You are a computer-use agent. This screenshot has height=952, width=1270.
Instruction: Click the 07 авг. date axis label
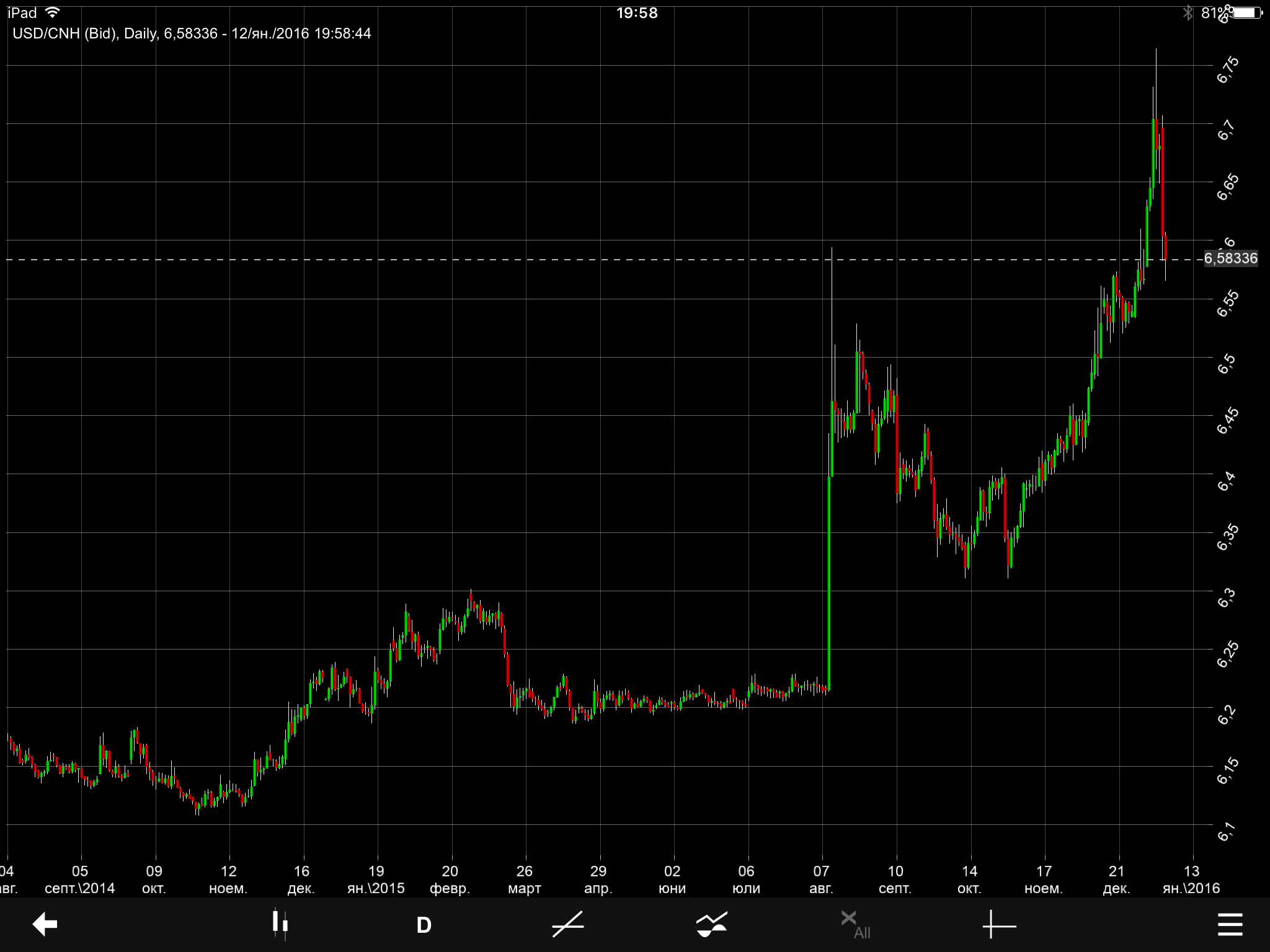[x=821, y=879]
